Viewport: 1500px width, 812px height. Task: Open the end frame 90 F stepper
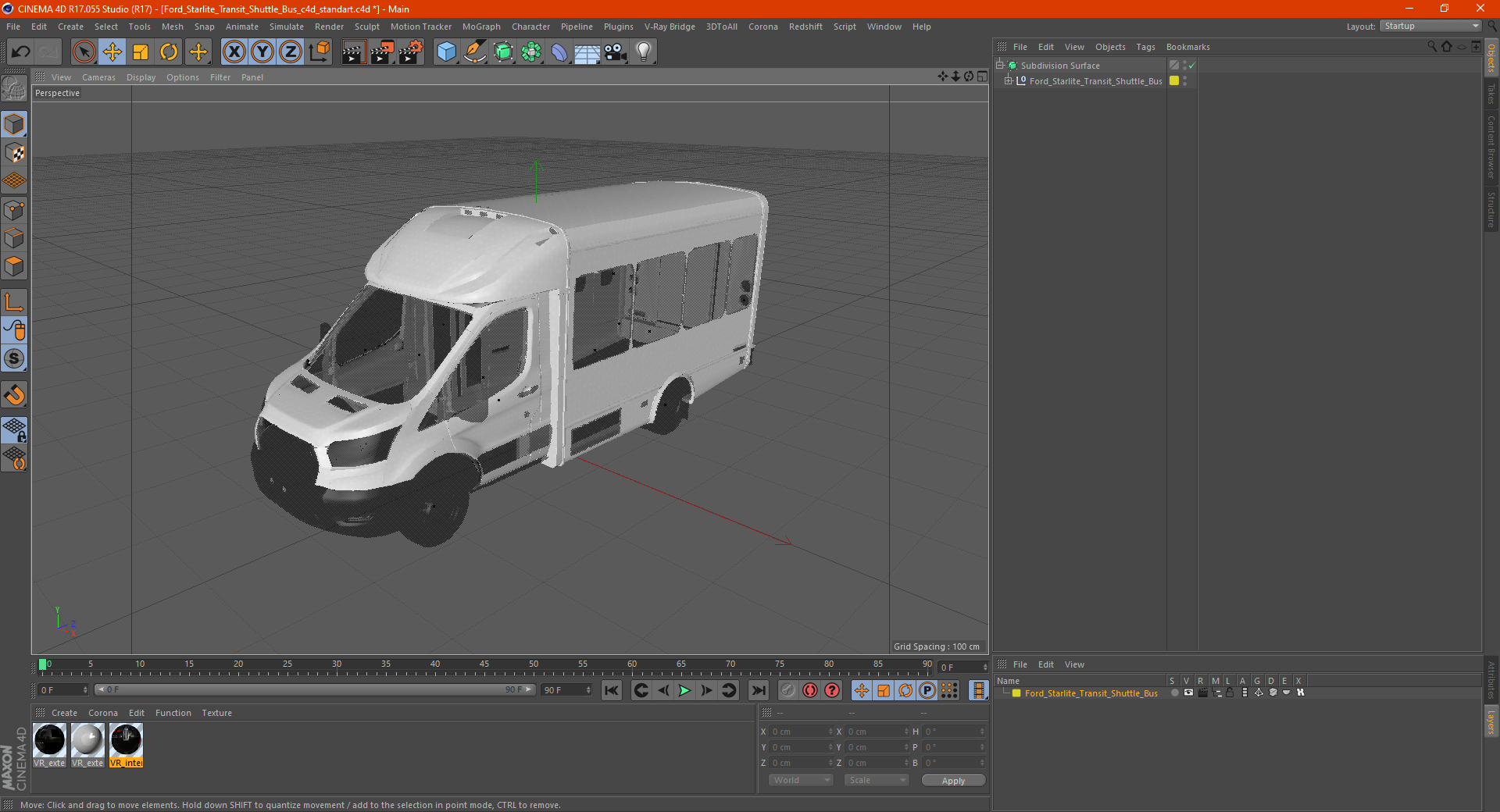point(588,690)
